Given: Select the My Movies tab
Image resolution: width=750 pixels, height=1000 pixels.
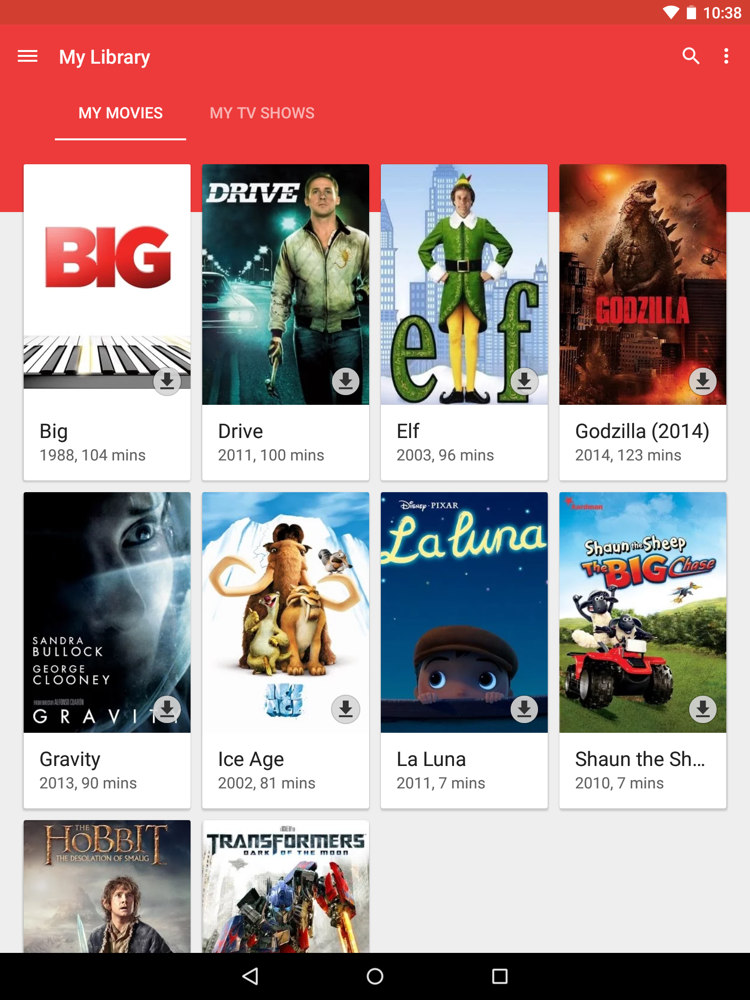Looking at the screenshot, I should pyautogui.click(x=121, y=113).
